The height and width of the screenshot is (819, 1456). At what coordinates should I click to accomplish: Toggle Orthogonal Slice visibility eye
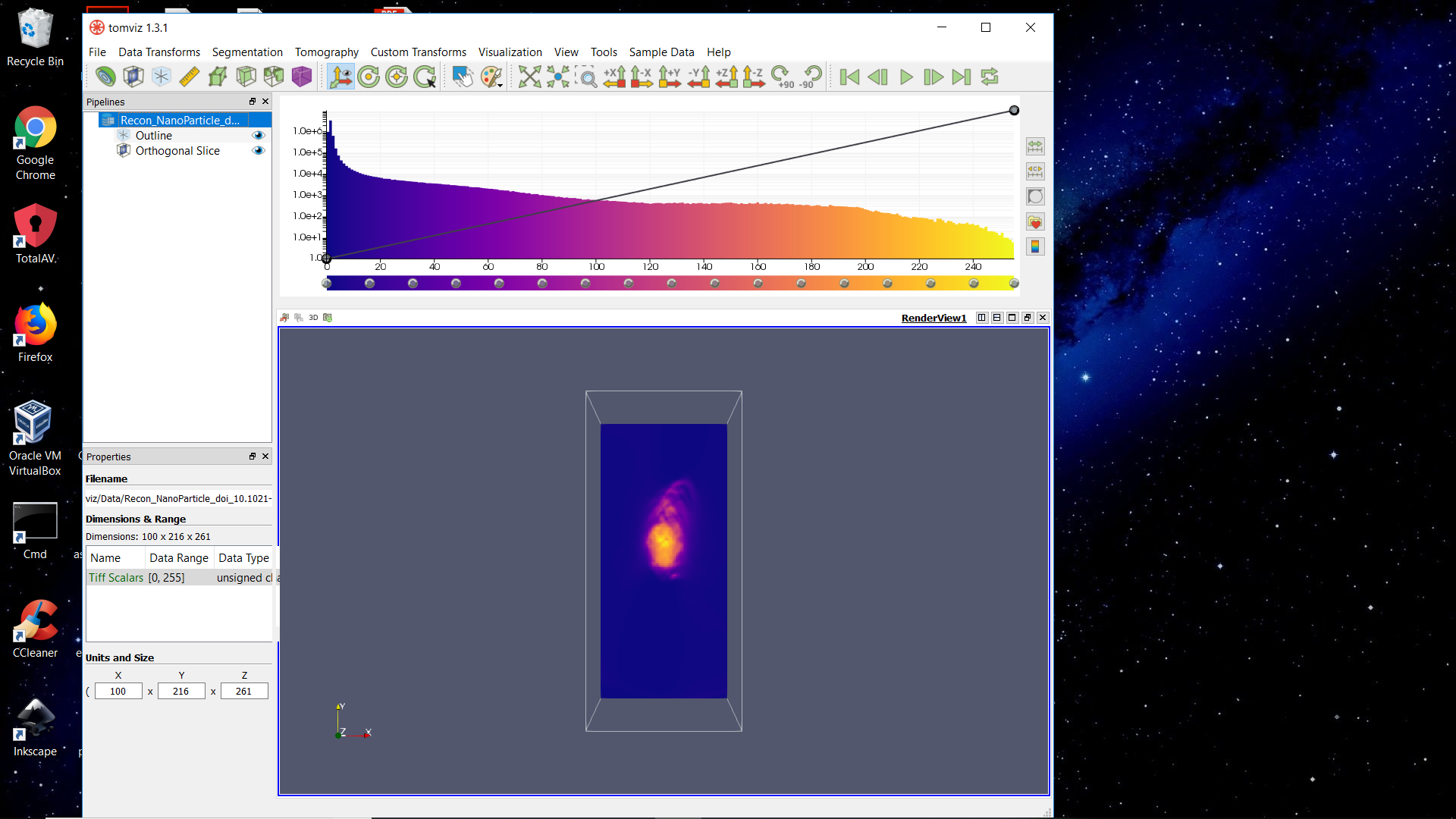point(259,151)
